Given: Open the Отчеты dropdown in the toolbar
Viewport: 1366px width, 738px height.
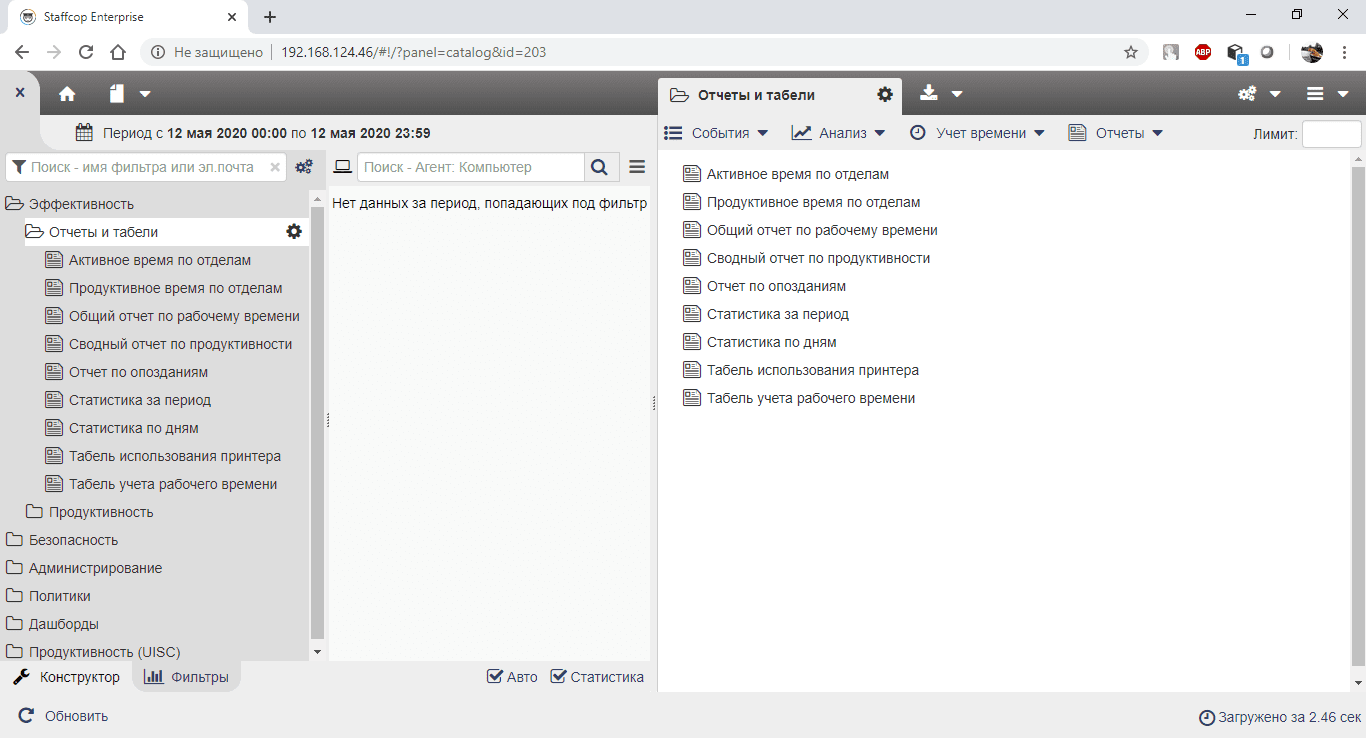Looking at the screenshot, I should [x=1116, y=133].
